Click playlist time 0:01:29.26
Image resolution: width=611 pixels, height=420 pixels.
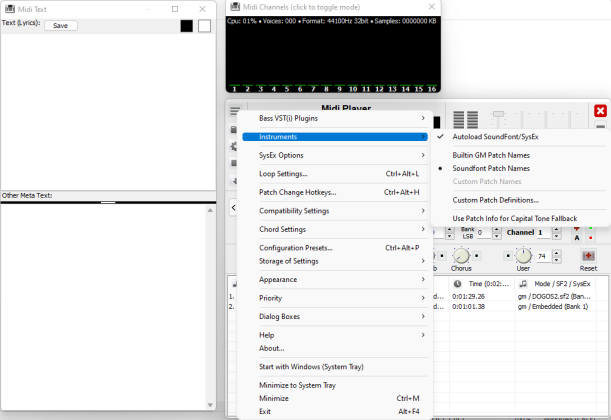(468, 296)
